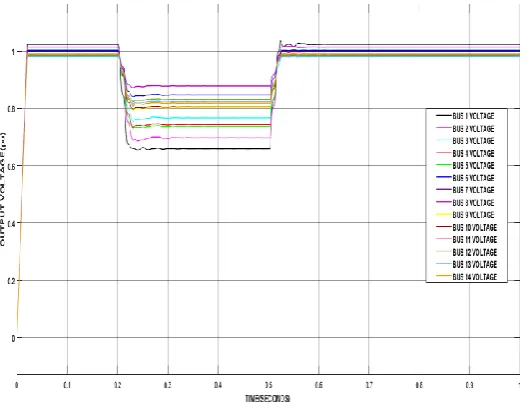
Task: Select the BUS 6 VOLTAGE legend label
Action: pos(473,178)
